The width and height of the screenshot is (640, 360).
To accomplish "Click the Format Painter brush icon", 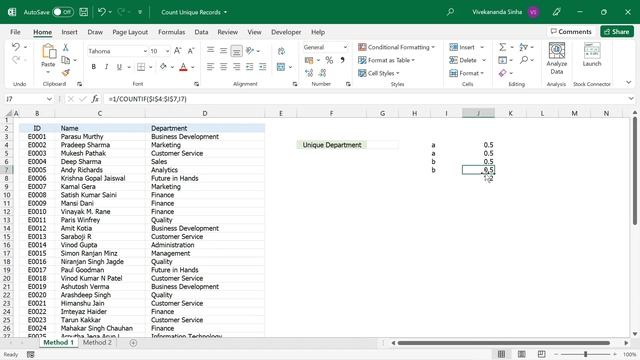I will click(65, 73).
